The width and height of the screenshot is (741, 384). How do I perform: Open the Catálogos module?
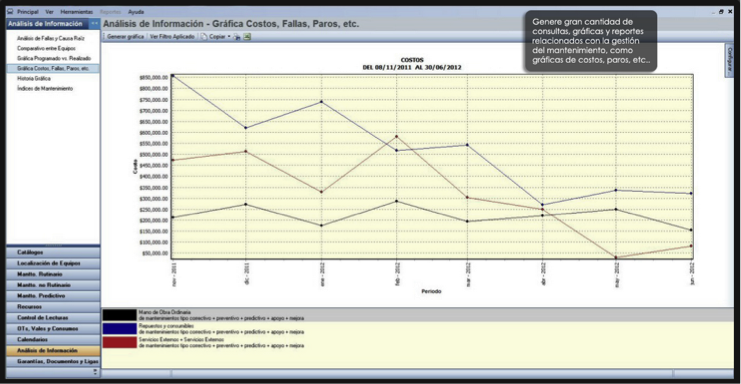(x=53, y=252)
